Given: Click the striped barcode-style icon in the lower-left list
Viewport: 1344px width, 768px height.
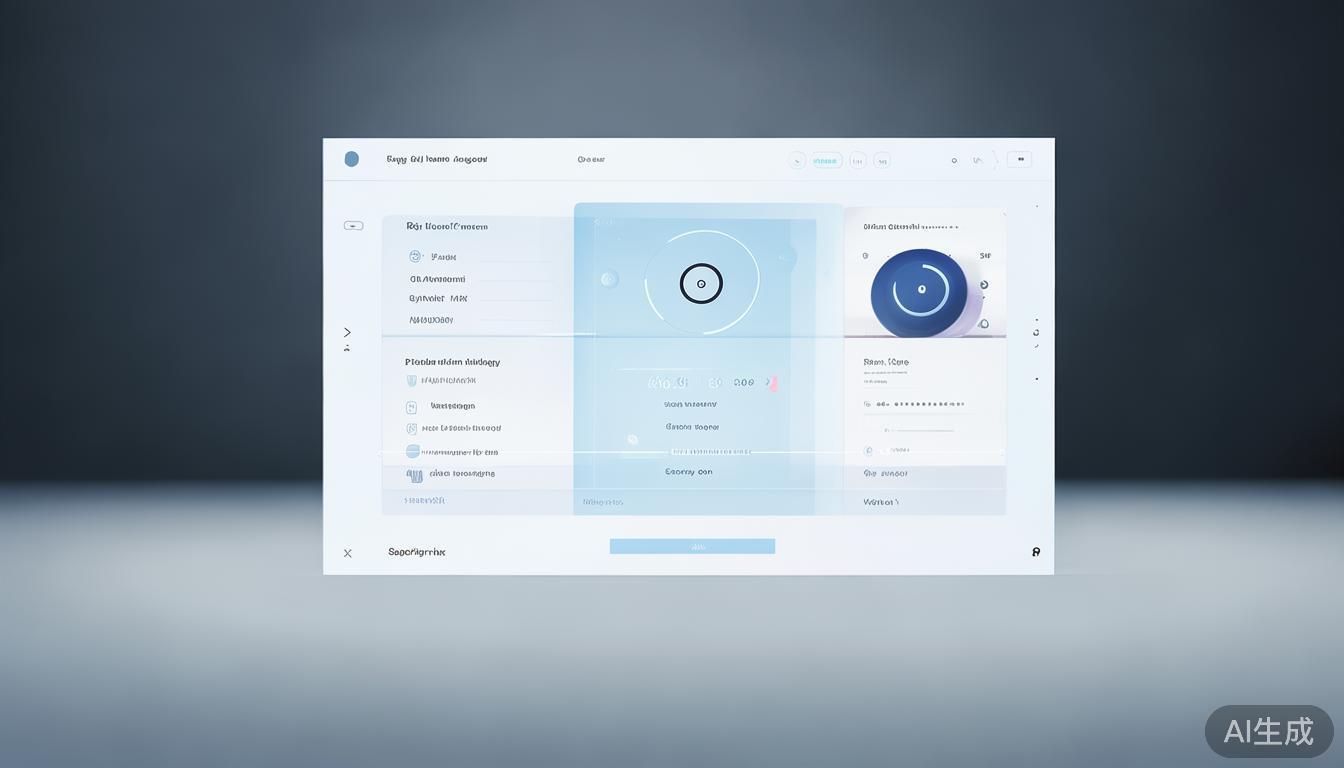Looking at the screenshot, I should 414,475.
